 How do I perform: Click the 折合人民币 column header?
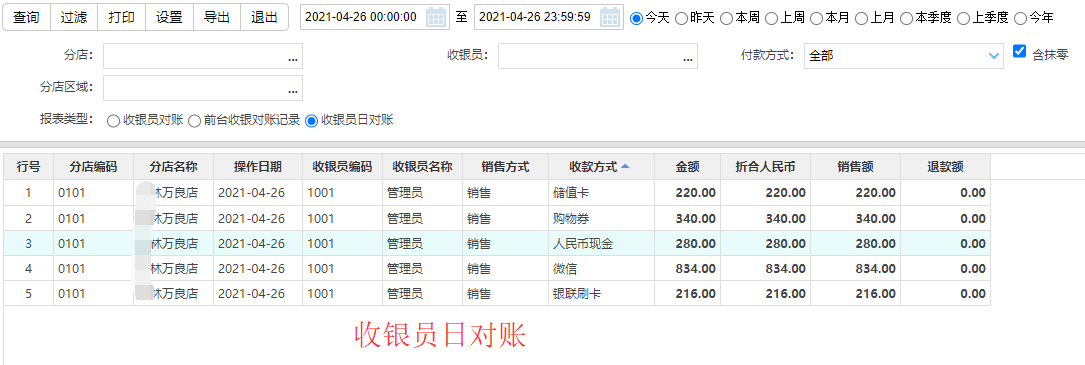pyautogui.click(x=765, y=167)
